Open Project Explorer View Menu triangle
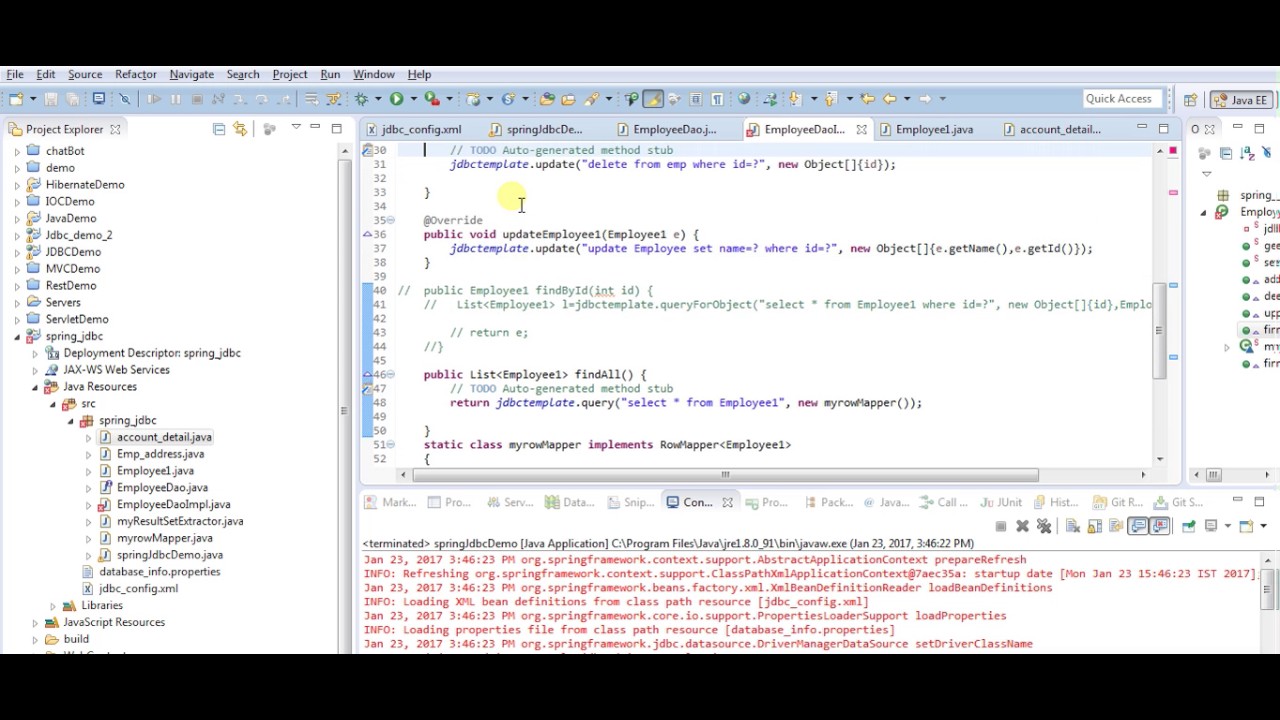 click(296, 128)
